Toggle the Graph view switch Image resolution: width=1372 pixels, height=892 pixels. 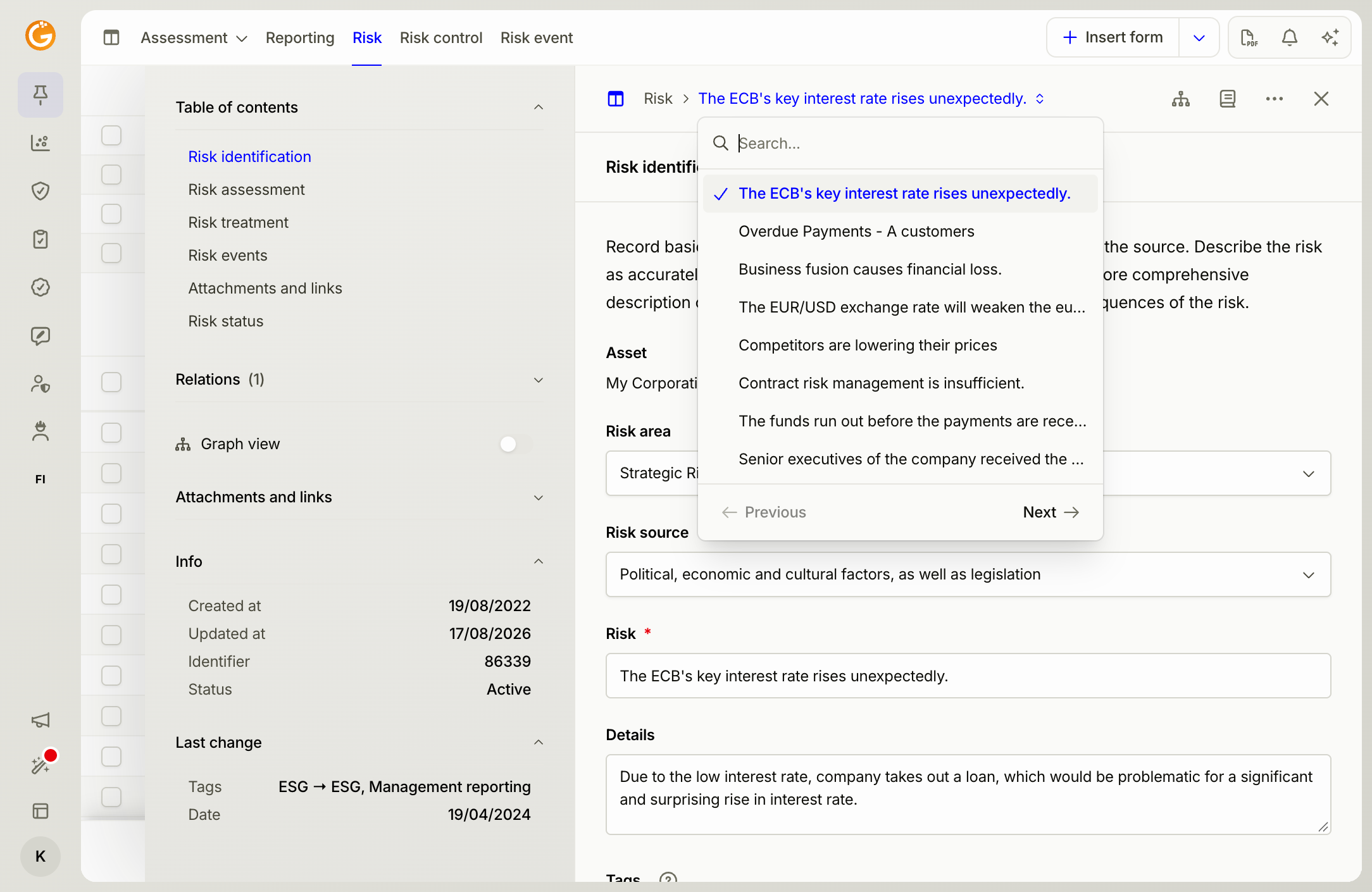coord(516,444)
